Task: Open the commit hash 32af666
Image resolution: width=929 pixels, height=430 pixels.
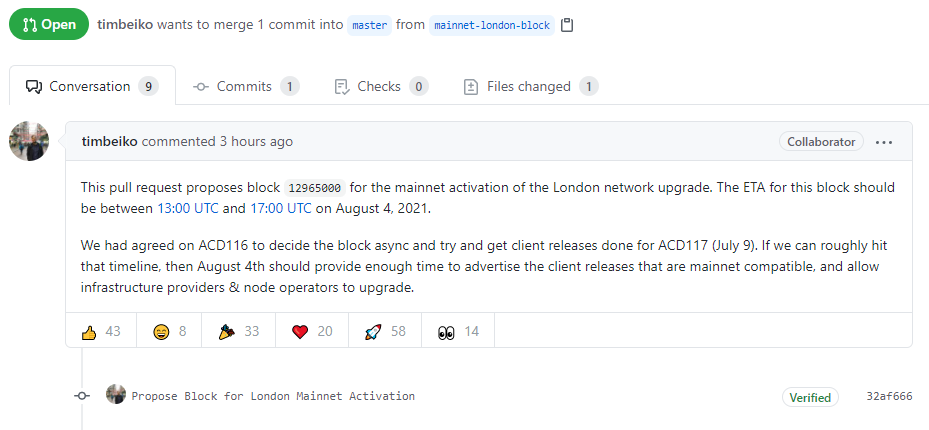Action: coord(889,396)
